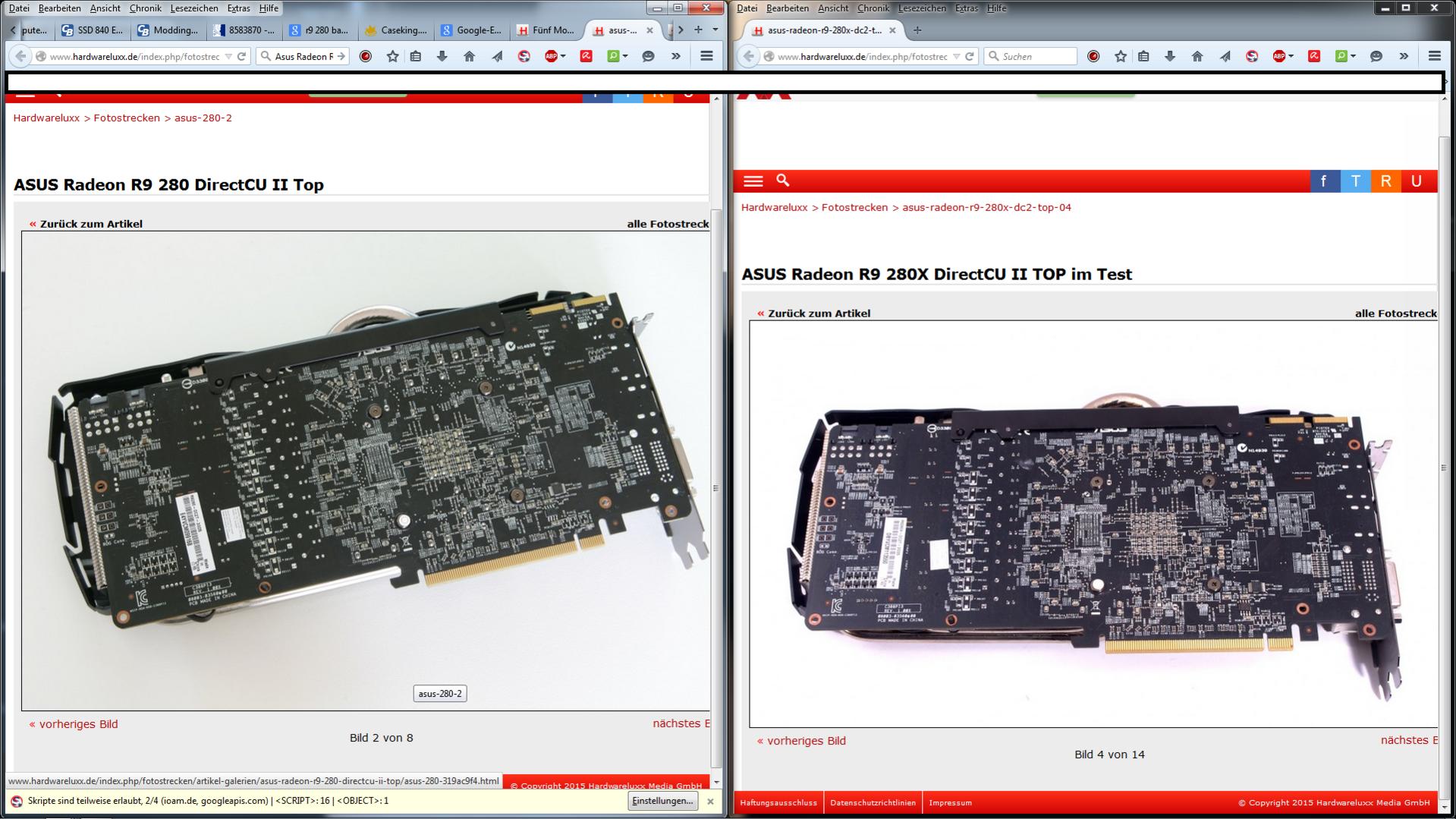The height and width of the screenshot is (819, 1456).
Task: Open Chronik menu in left window
Action: pos(145,8)
